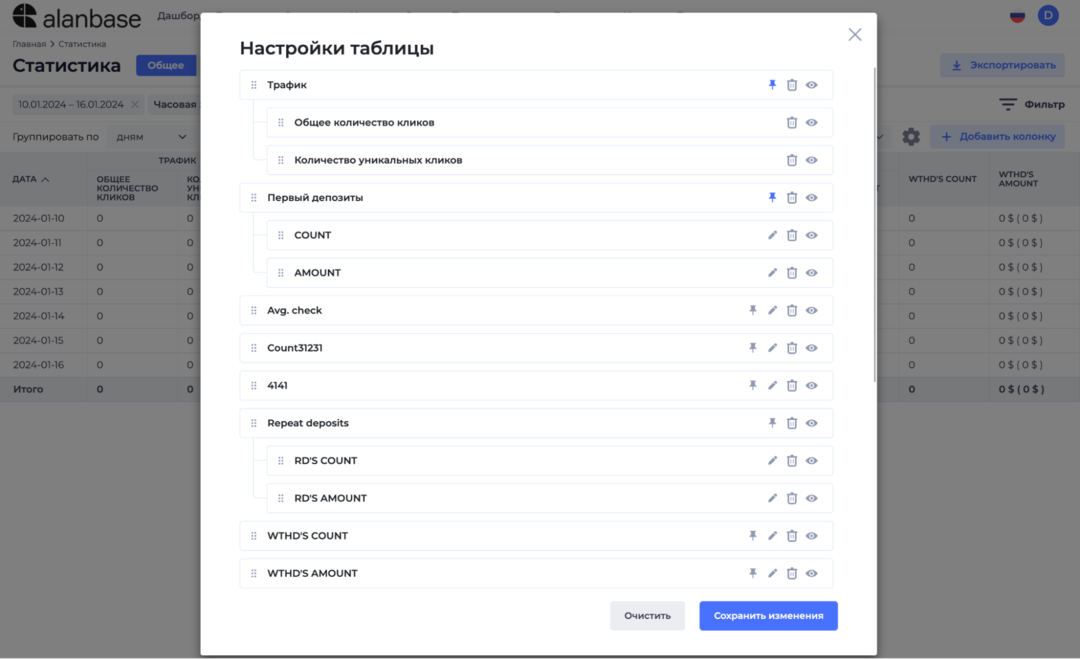Screen dimensions: 1080x659
Task: Rename the 4141 column using the pencil icon
Action: [772, 385]
